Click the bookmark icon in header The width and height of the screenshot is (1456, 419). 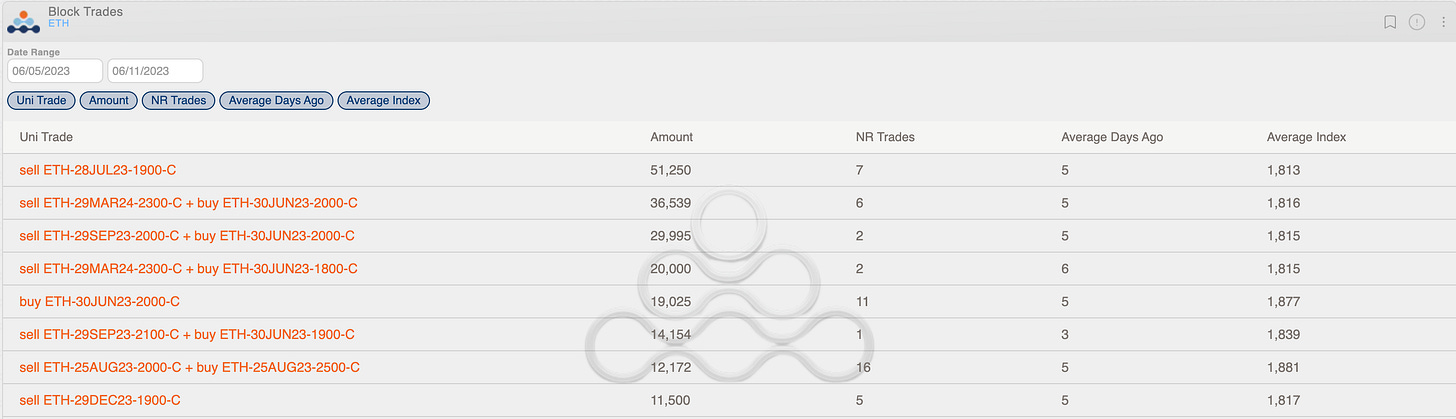pyautogui.click(x=1390, y=22)
